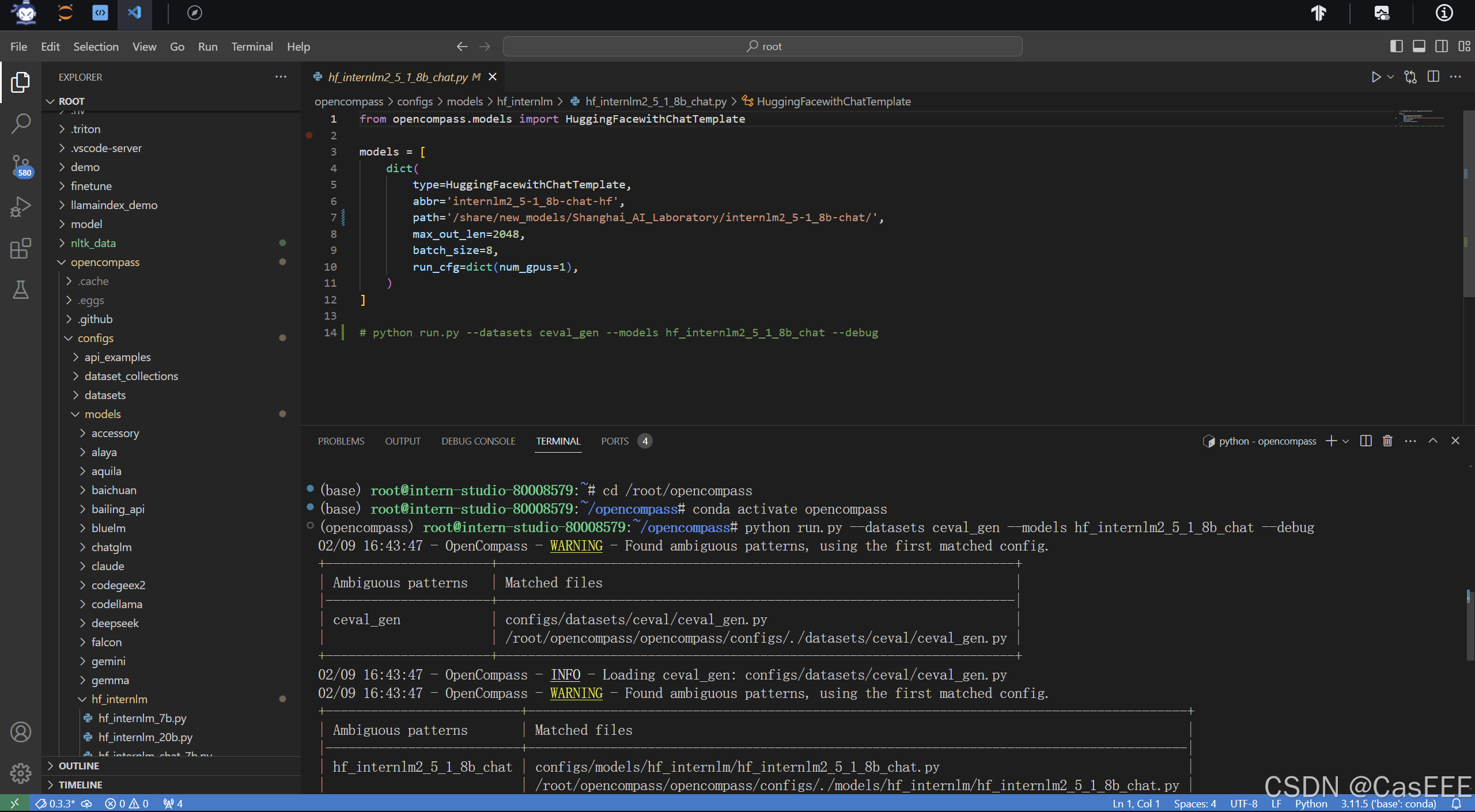Split the editor to the right
Screen dimensions: 1475x812
click(x=1434, y=77)
